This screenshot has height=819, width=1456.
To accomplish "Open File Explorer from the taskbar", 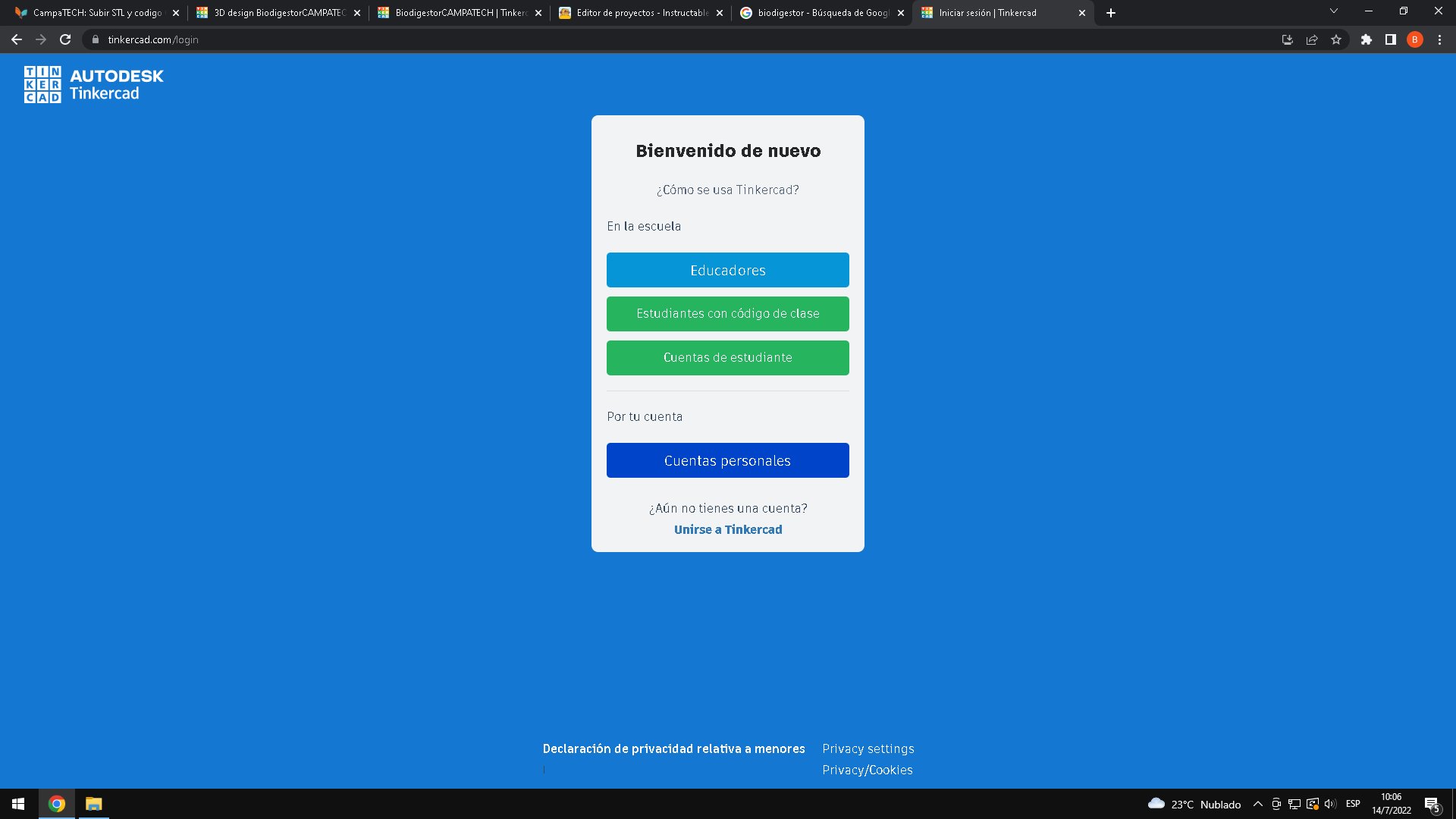I will (x=93, y=804).
